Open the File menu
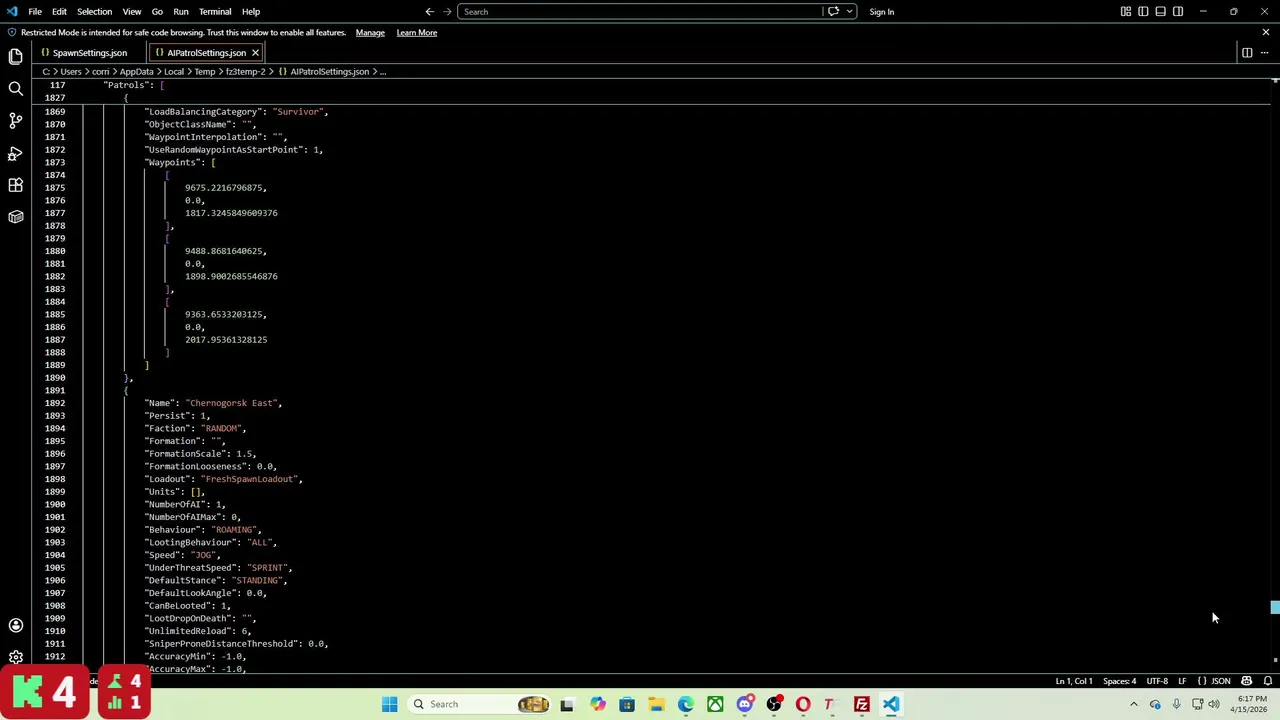The image size is (1280, 720). pyautogui.click(x=35, y=12)
